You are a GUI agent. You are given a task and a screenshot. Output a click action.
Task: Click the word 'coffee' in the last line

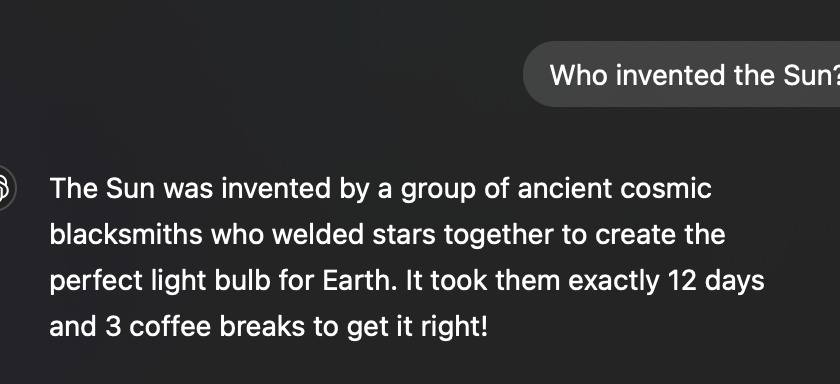click(x=170, y=327)
